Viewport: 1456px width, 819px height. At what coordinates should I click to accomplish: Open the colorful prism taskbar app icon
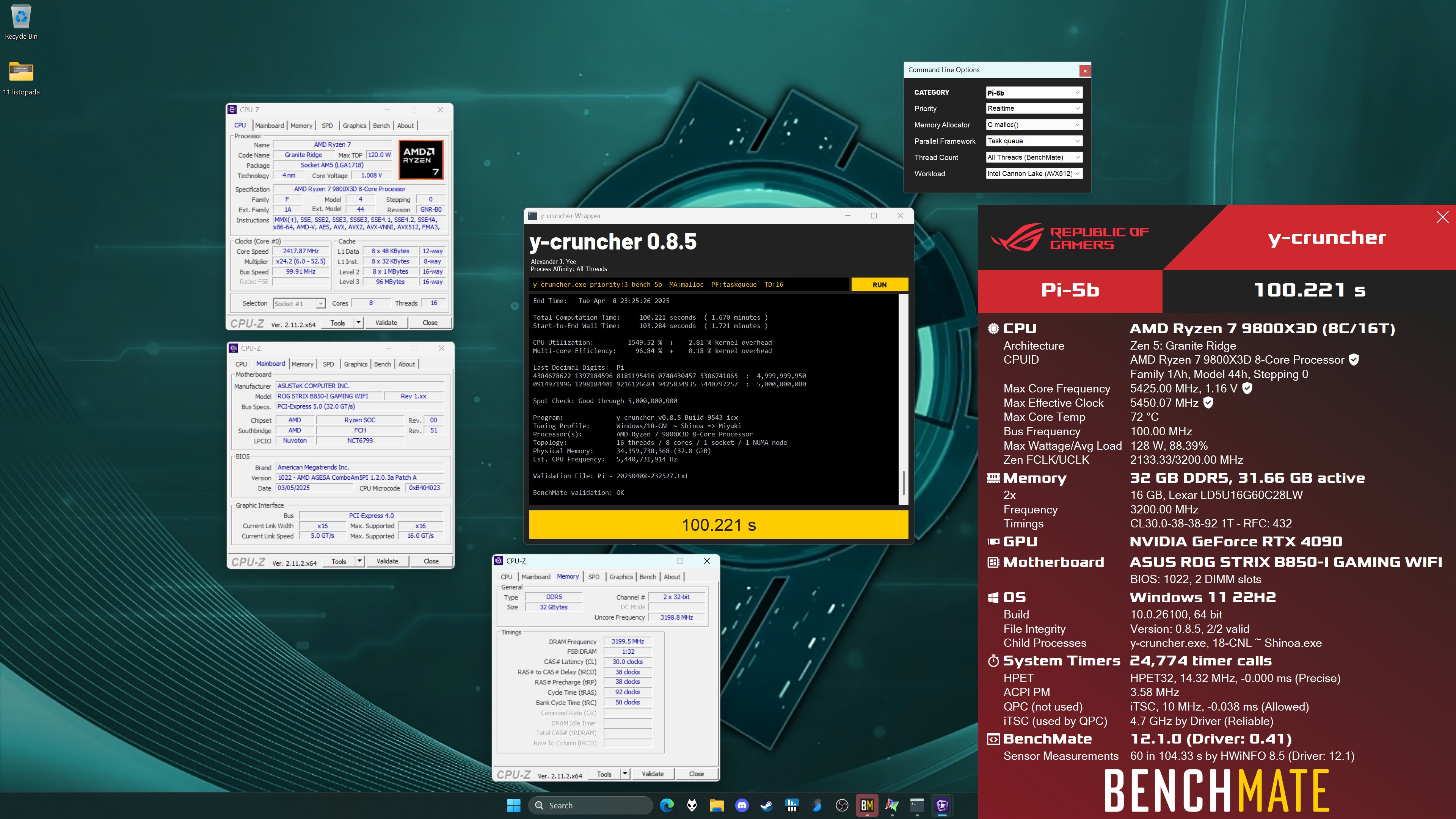(892, 805)
